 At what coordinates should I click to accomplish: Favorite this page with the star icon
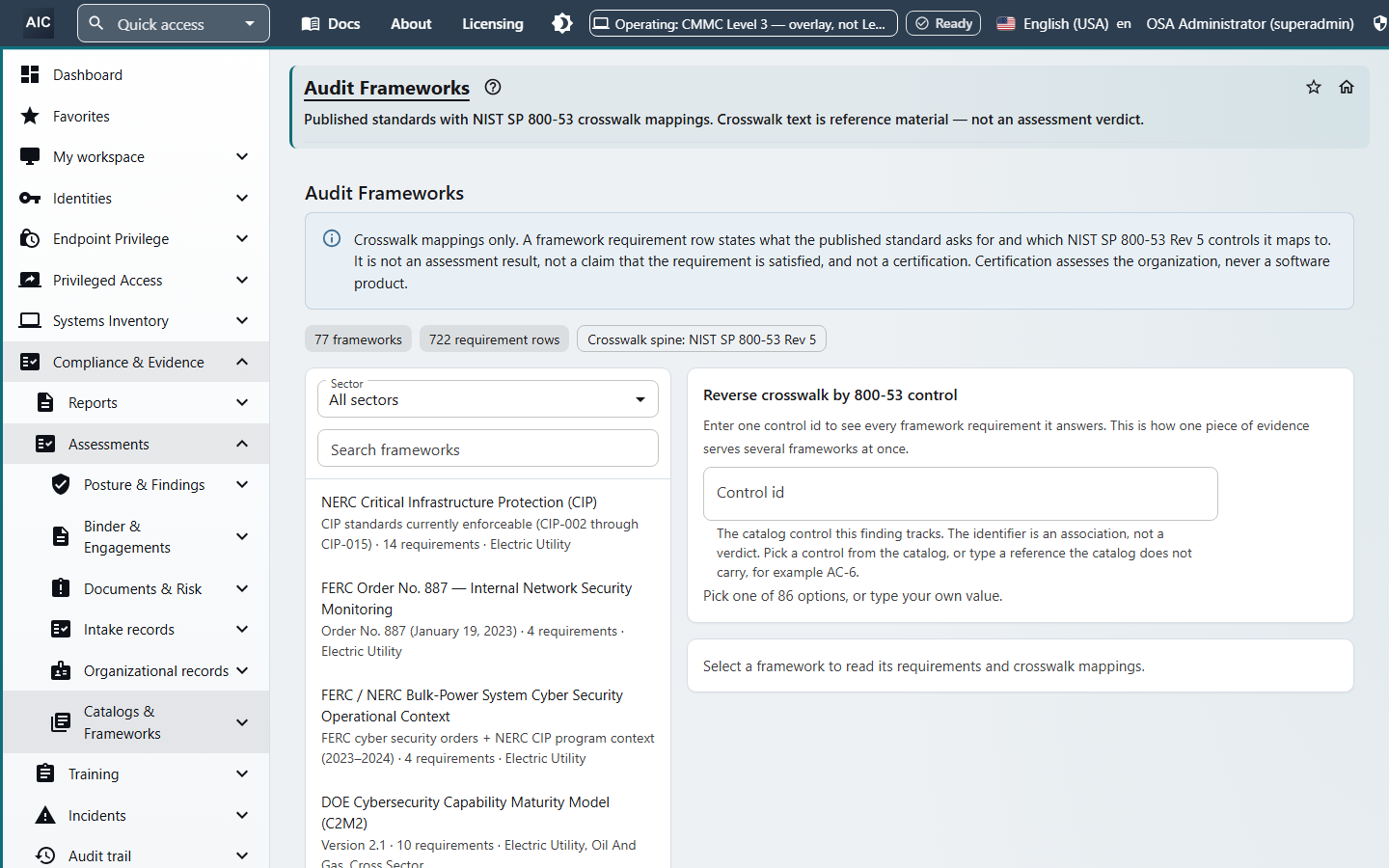point(1314,87)
